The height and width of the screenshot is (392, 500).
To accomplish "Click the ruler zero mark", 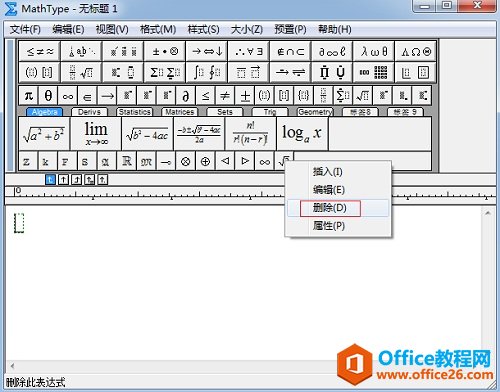I will click(x=18, y=191).
